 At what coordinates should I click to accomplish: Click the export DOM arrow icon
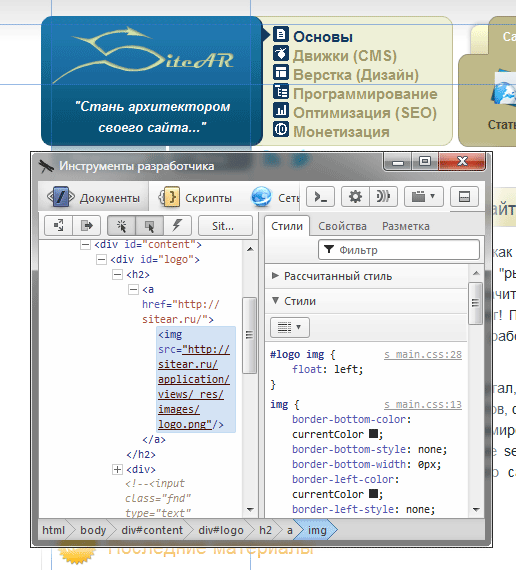(x=87, y=226)
